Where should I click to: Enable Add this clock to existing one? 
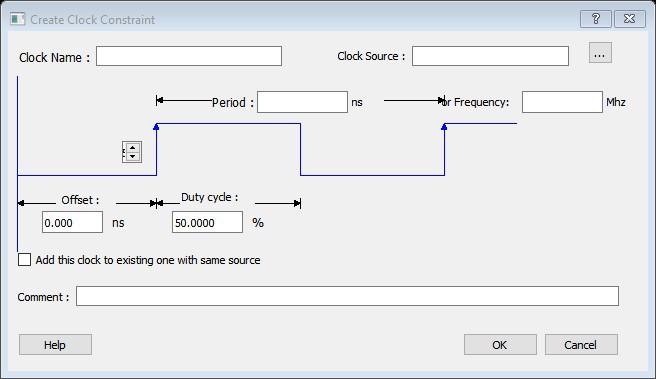pyautogui.click(x=24, y=259)
